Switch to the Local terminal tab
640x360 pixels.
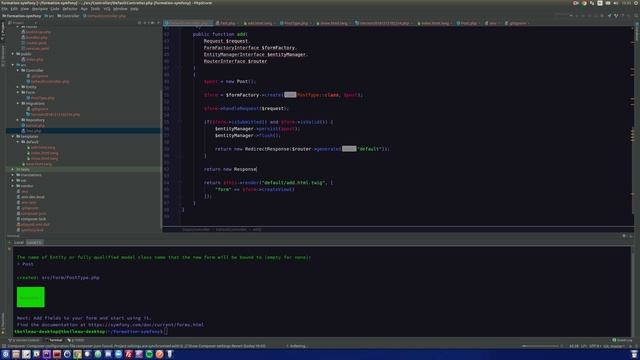(x=19, y=242)
